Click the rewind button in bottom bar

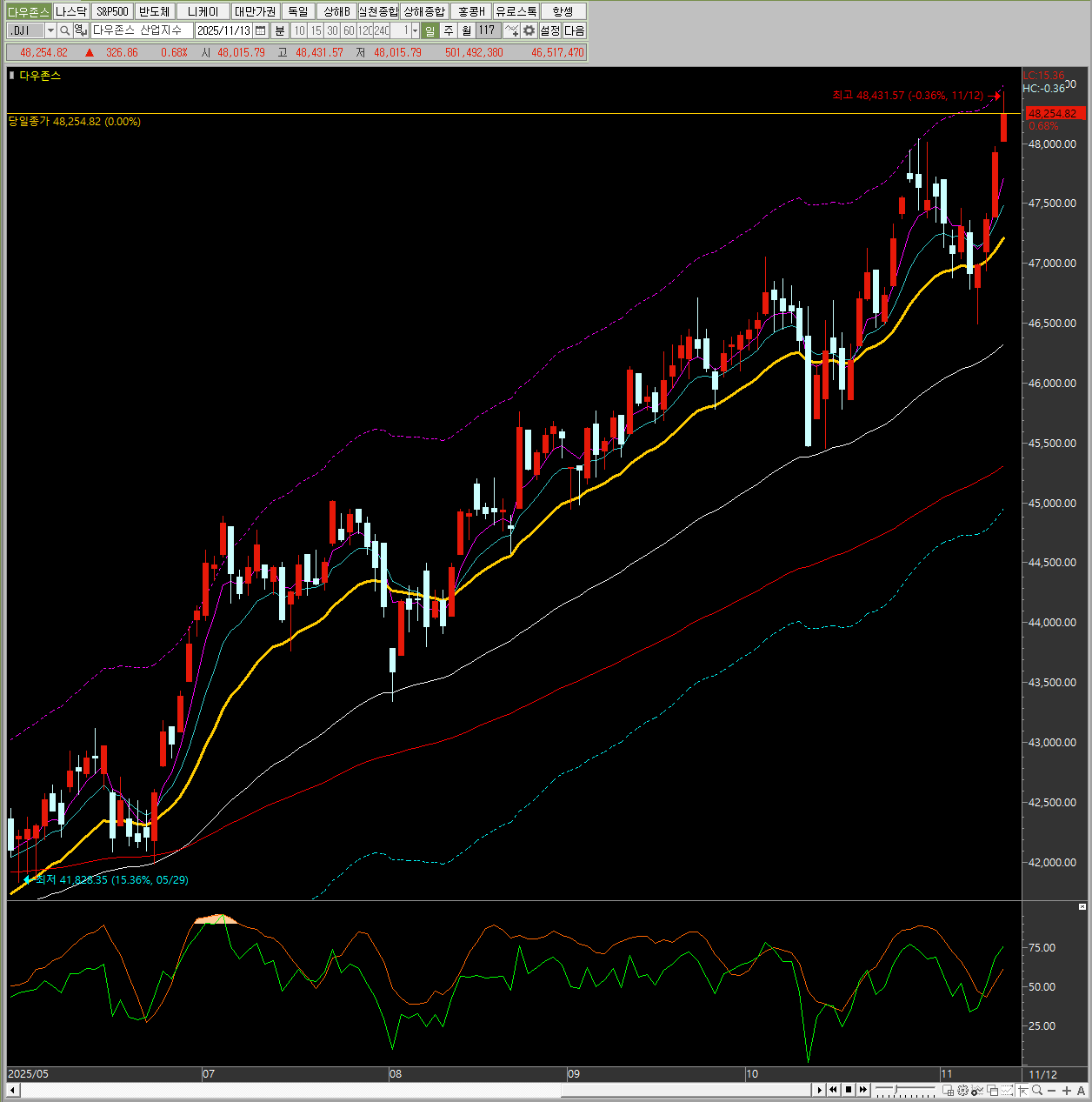click(833, 1090)
